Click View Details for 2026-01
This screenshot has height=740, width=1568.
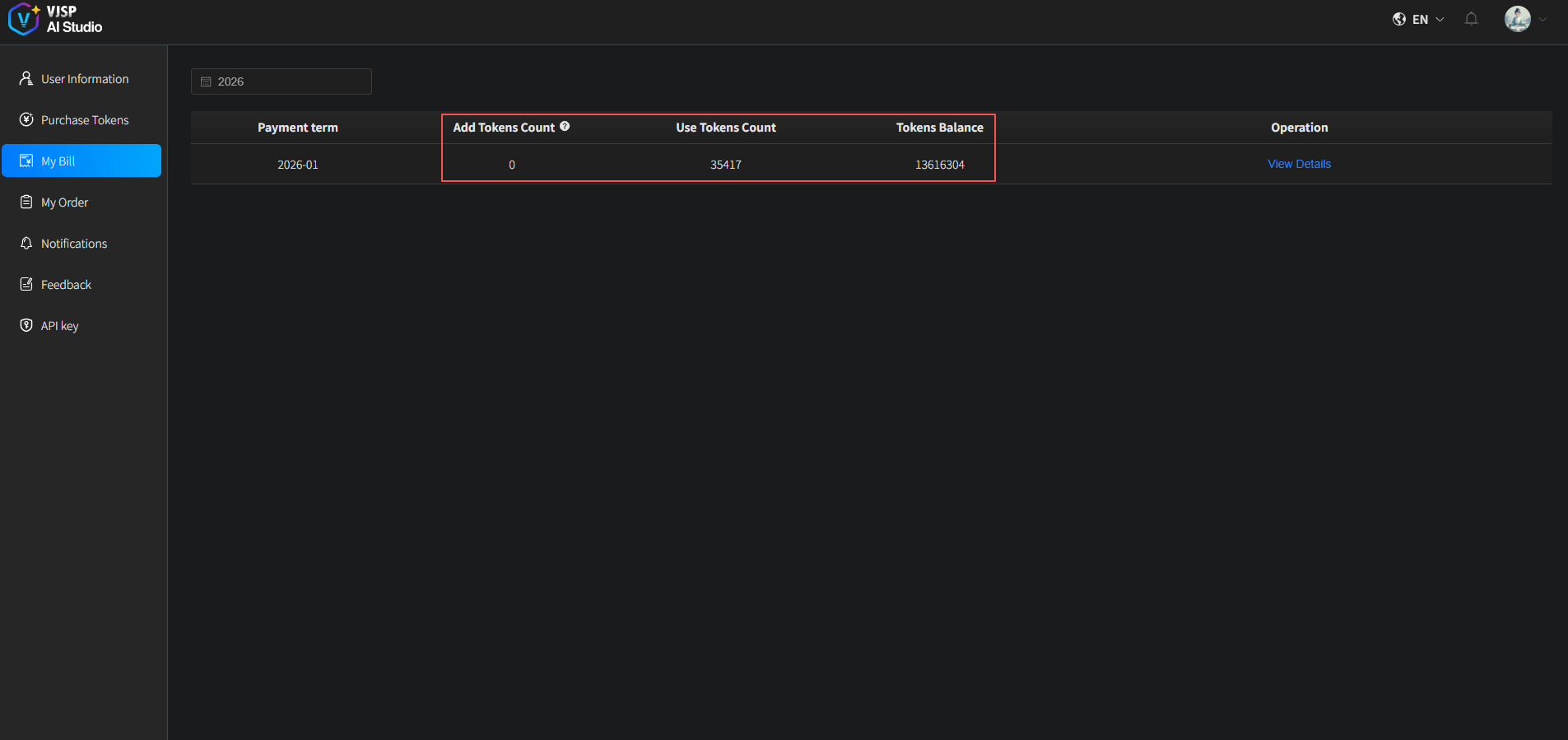(x=1299, y=164)
